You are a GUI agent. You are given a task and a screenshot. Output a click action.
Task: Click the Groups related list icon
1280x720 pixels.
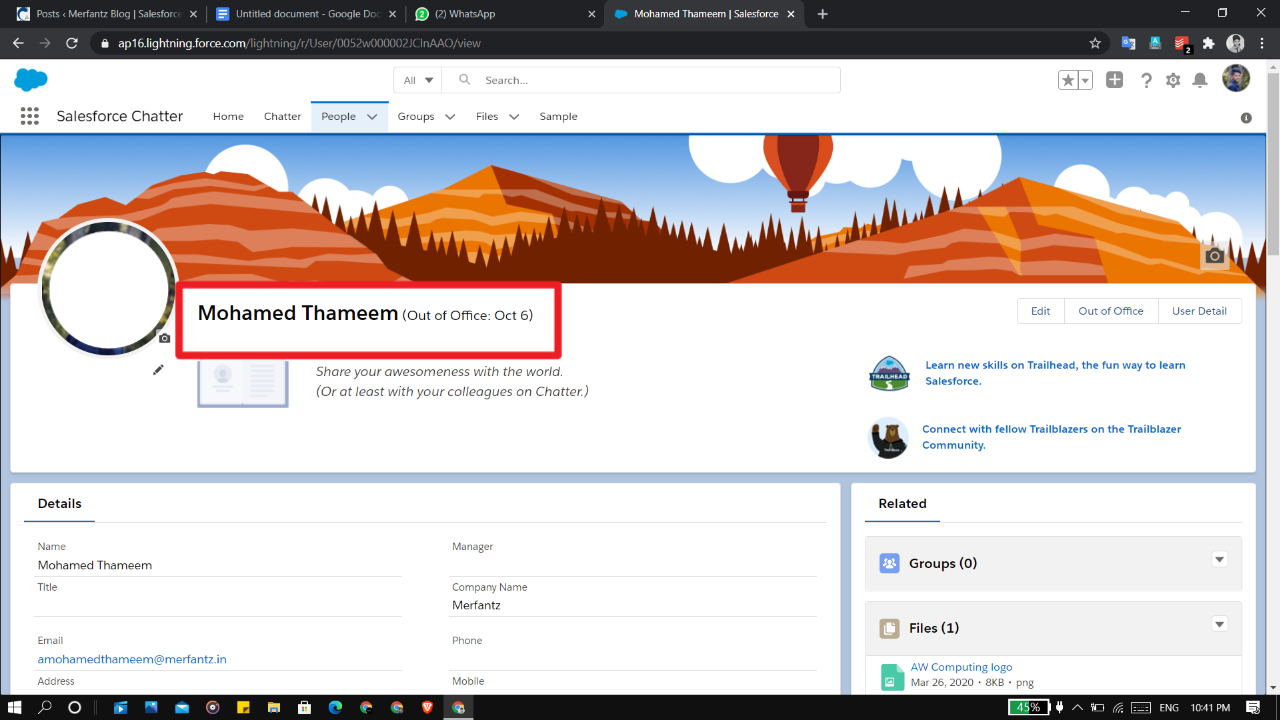pos(889,563)
